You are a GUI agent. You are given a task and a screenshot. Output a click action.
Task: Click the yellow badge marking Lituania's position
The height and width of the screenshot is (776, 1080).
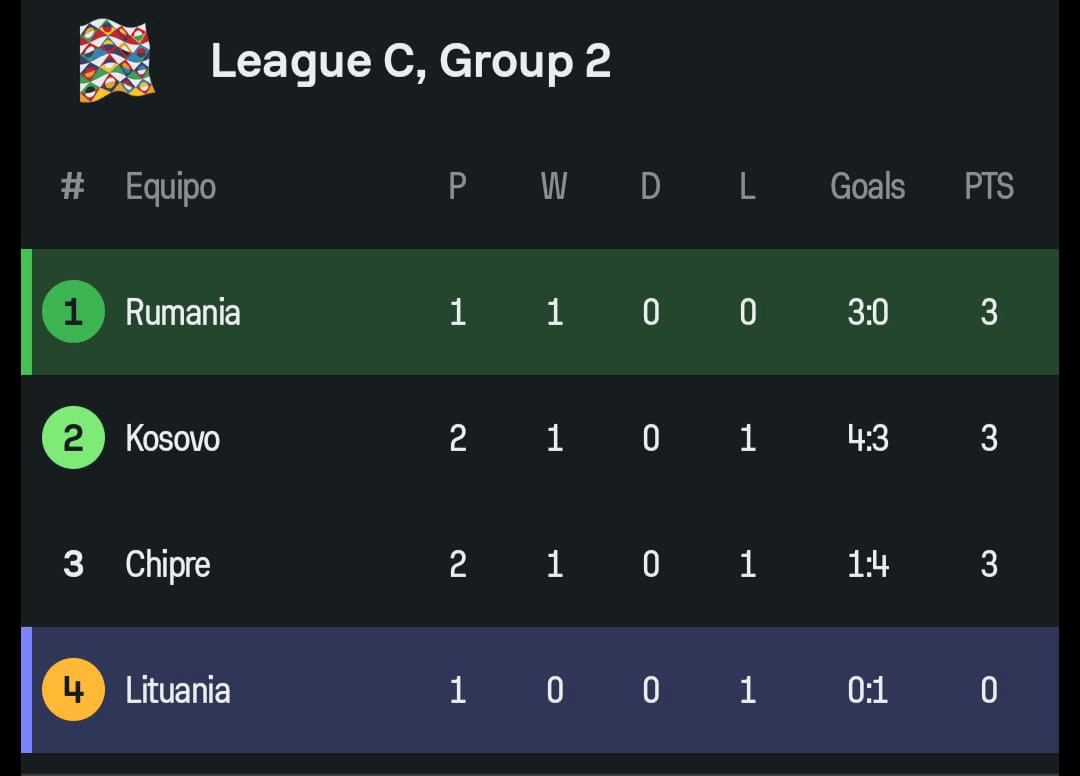(x=73, y=689)
